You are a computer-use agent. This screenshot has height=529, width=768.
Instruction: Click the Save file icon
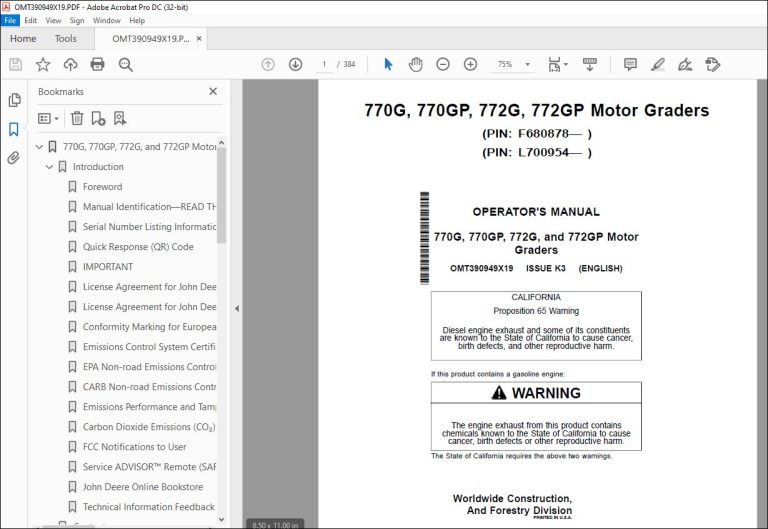tap(16, 64)
